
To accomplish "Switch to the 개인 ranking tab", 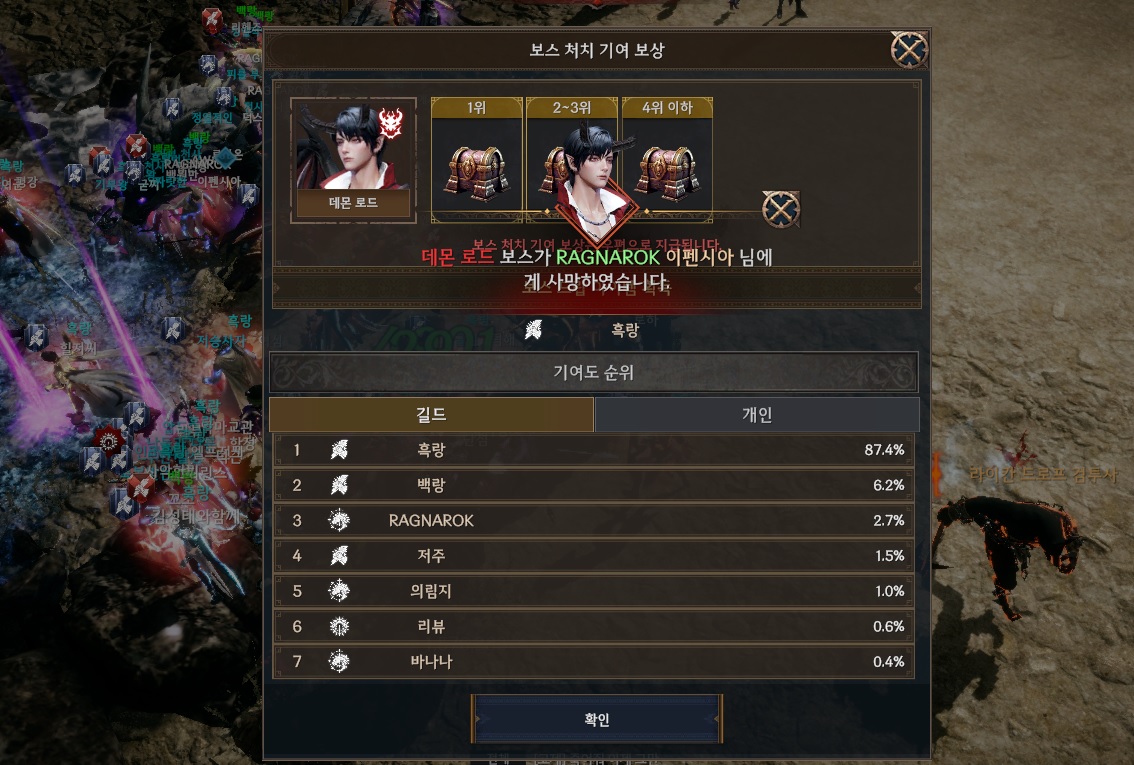I will tap(756, 414).
